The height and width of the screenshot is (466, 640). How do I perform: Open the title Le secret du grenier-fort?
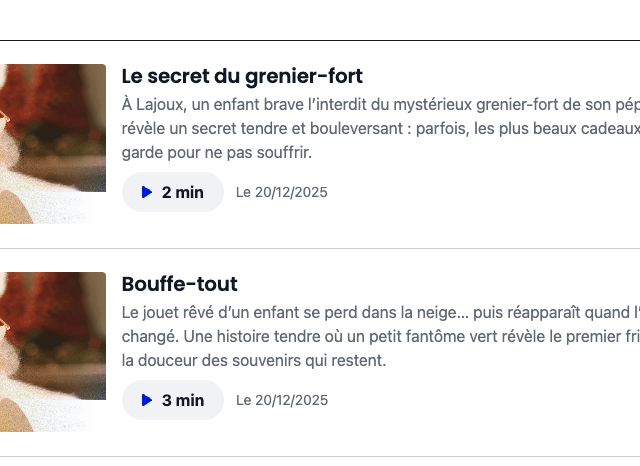242,76
